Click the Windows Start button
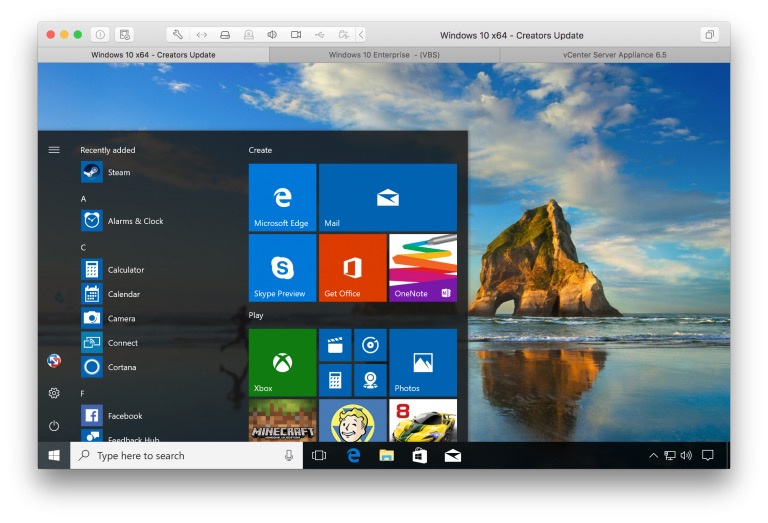768x523 pixels. pyautogui.click(x=54, y=455)
